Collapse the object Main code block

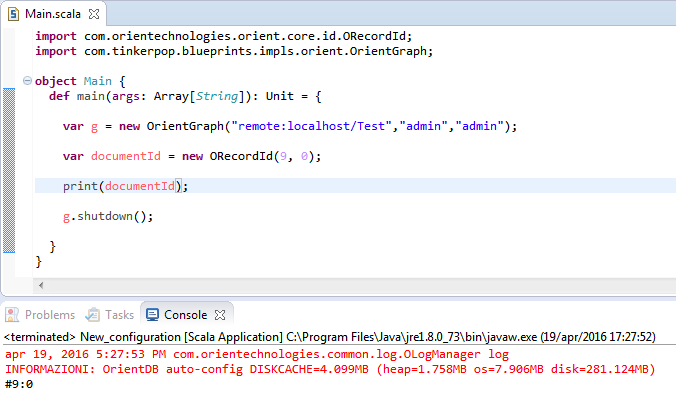pos(27,81)
